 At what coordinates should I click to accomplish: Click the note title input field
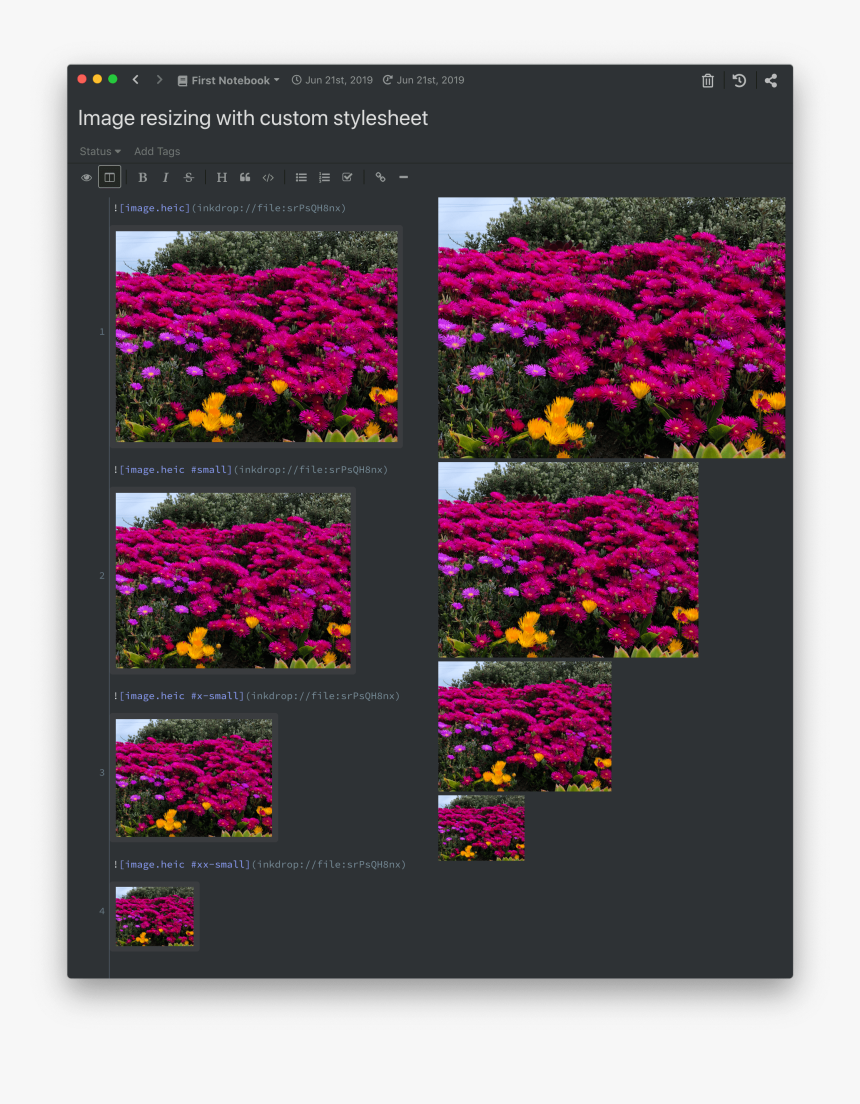[253, 118]
